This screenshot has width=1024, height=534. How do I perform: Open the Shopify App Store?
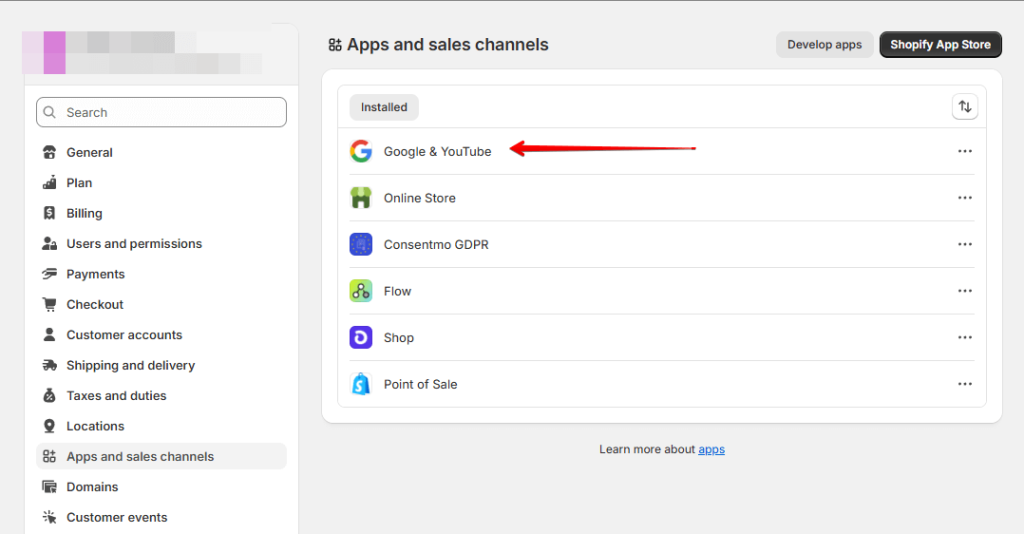point(940,44)
